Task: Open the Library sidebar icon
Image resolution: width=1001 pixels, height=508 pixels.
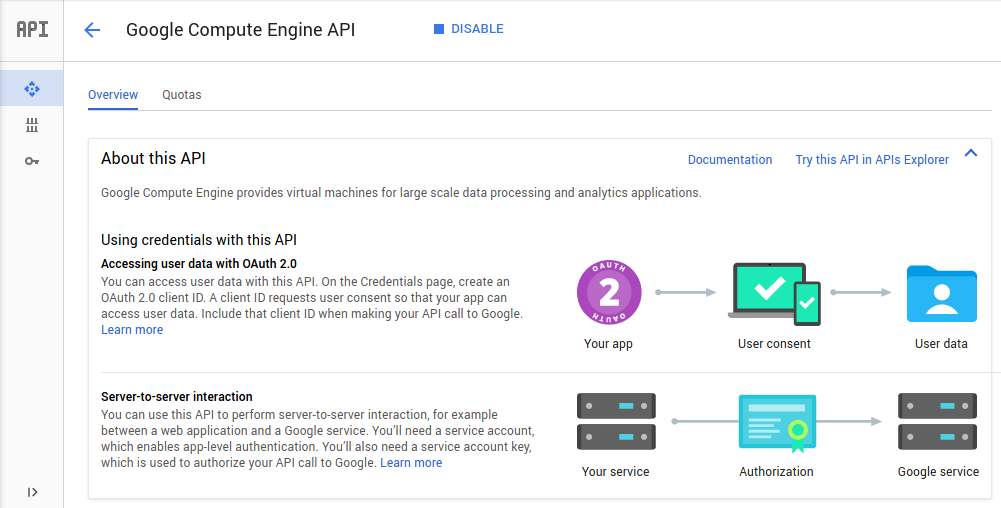Action: pos(32,125)
